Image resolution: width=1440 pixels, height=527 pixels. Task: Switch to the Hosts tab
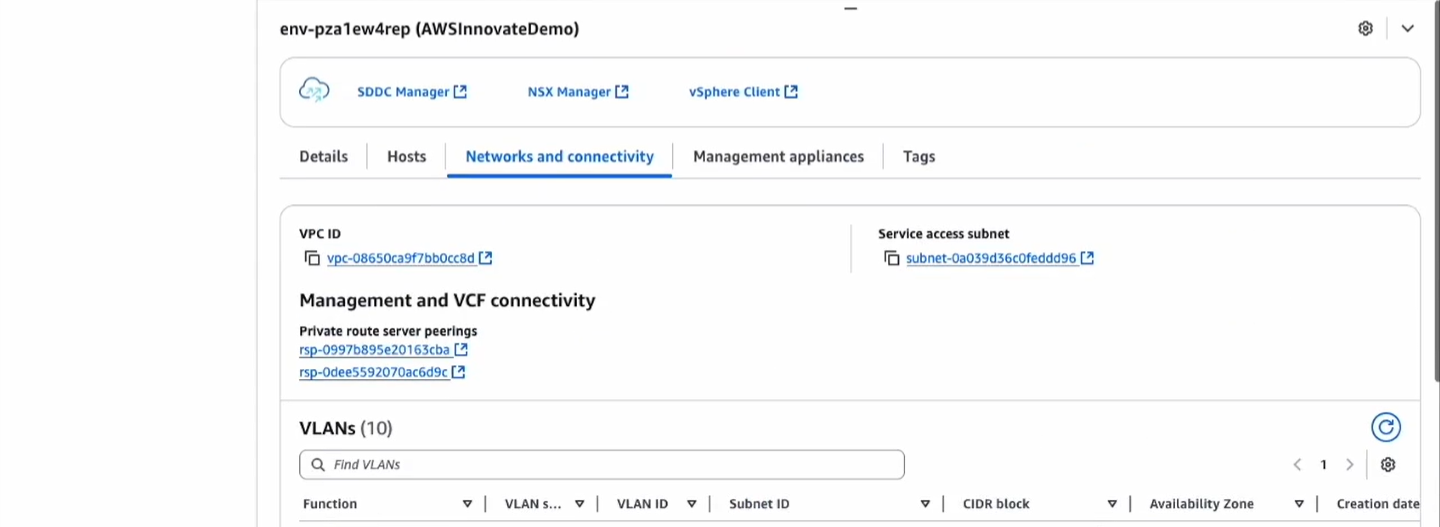[x=407, y=156]
